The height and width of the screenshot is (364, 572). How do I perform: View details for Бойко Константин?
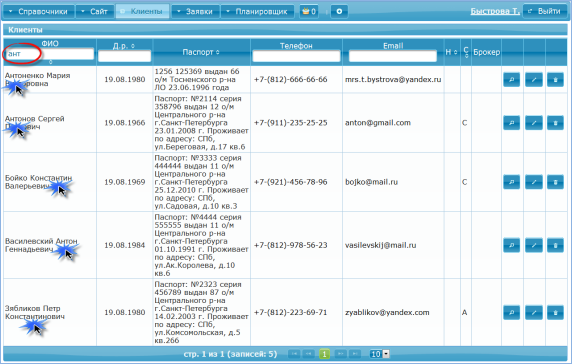pos(511,182)
